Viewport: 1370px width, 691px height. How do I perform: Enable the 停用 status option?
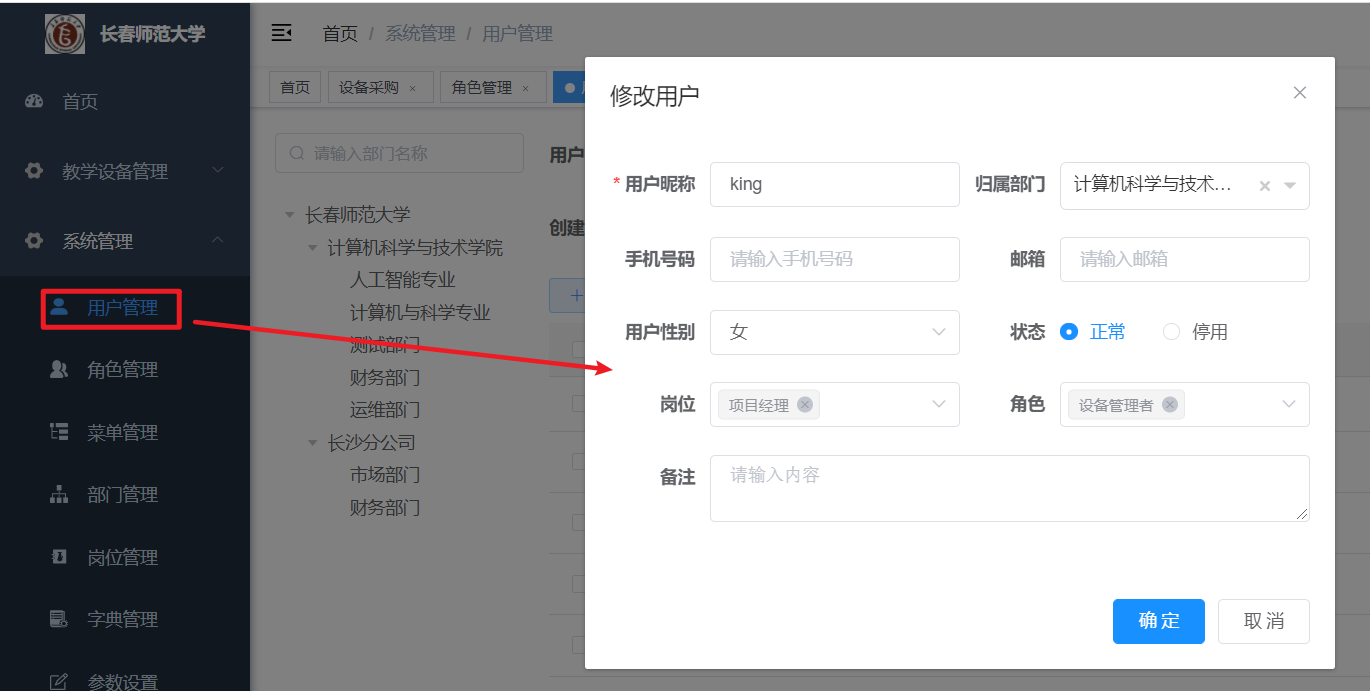click(x=1171, y=331)
